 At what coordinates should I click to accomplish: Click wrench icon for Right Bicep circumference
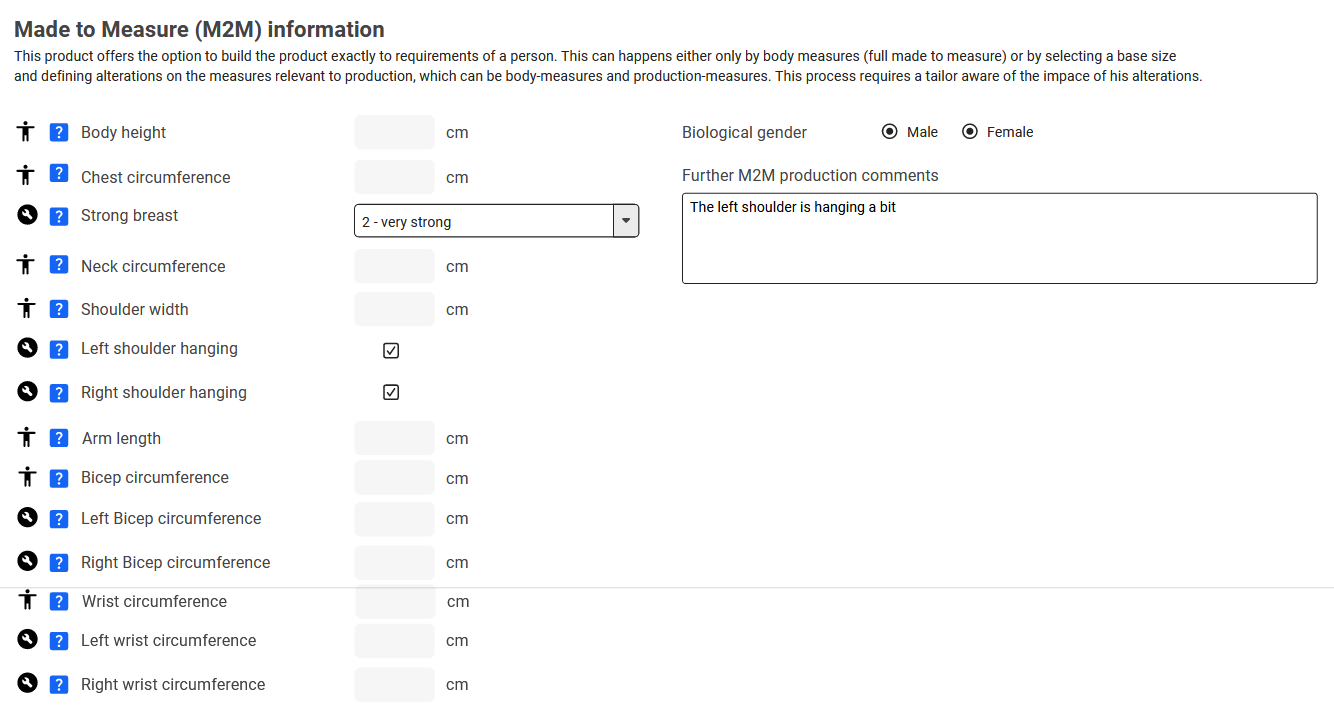click(x=28, y=561)
